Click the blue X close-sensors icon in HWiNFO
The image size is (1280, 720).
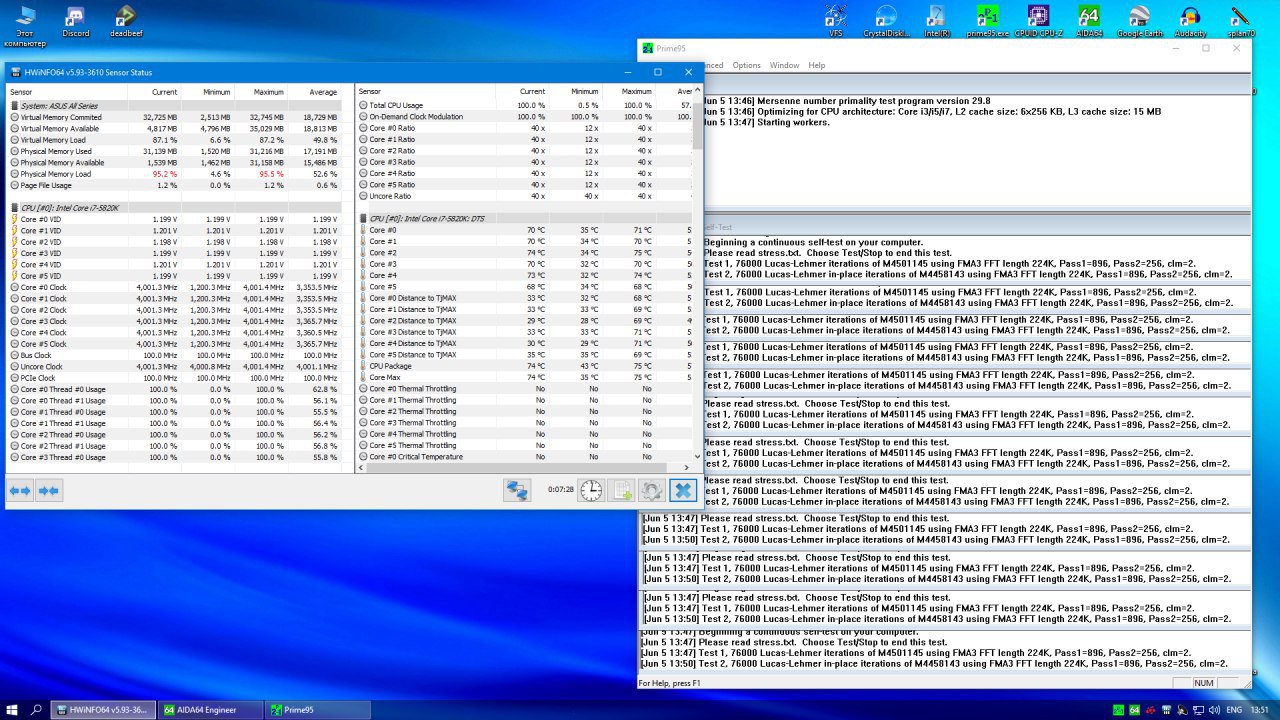(683, 490)
